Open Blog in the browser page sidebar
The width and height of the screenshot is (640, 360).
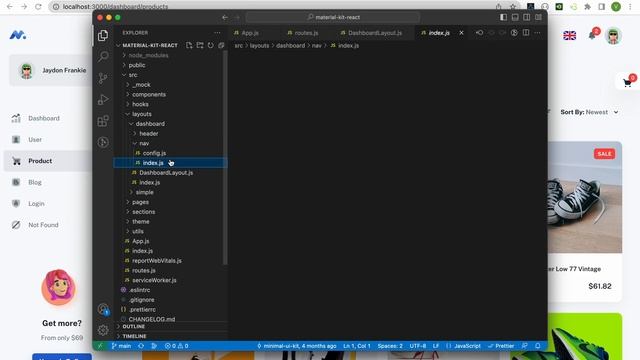coord(35,182)
